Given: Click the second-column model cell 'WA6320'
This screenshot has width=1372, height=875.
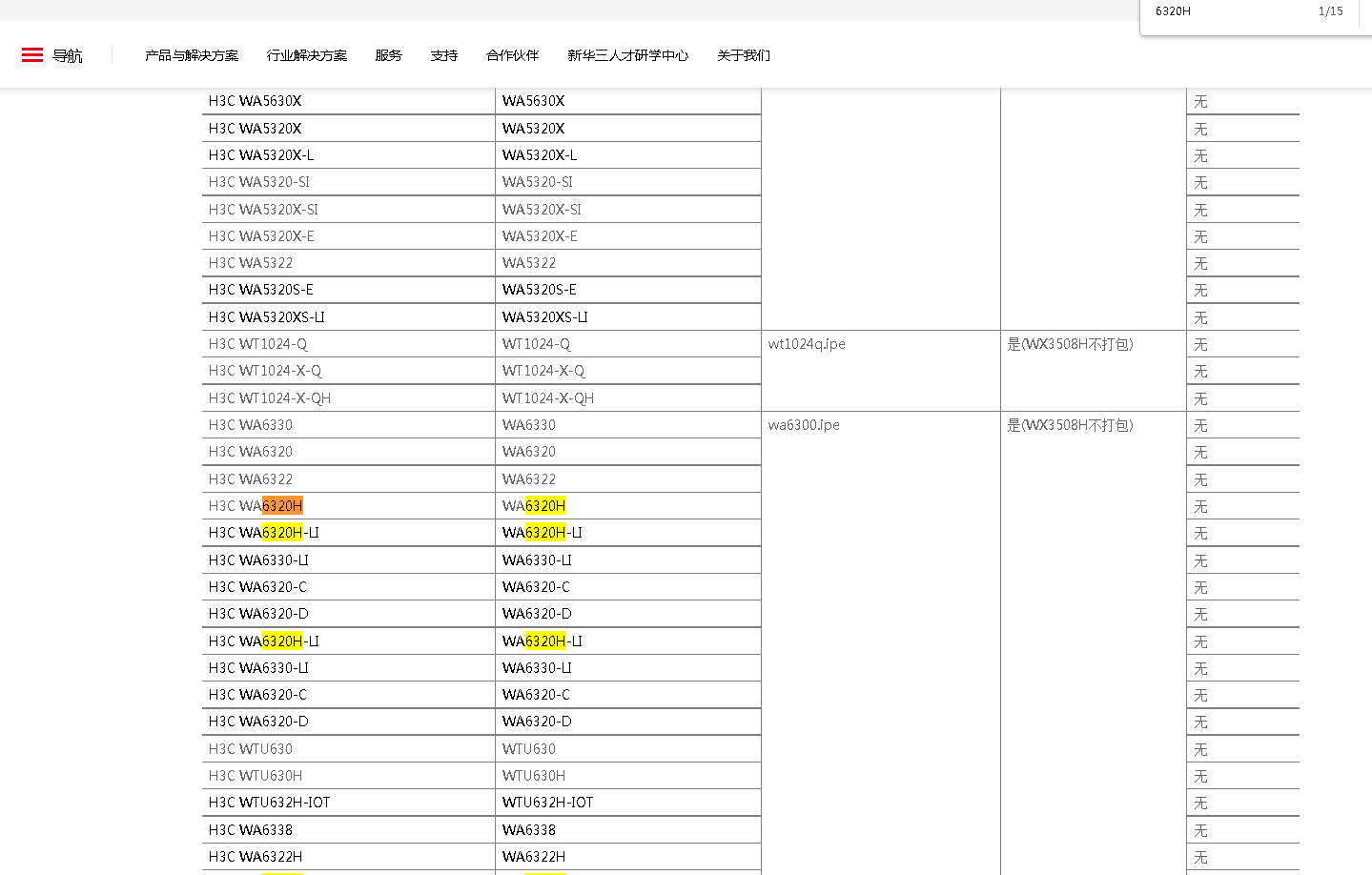Looking at the screenshot, I should [x=529, y=452].
